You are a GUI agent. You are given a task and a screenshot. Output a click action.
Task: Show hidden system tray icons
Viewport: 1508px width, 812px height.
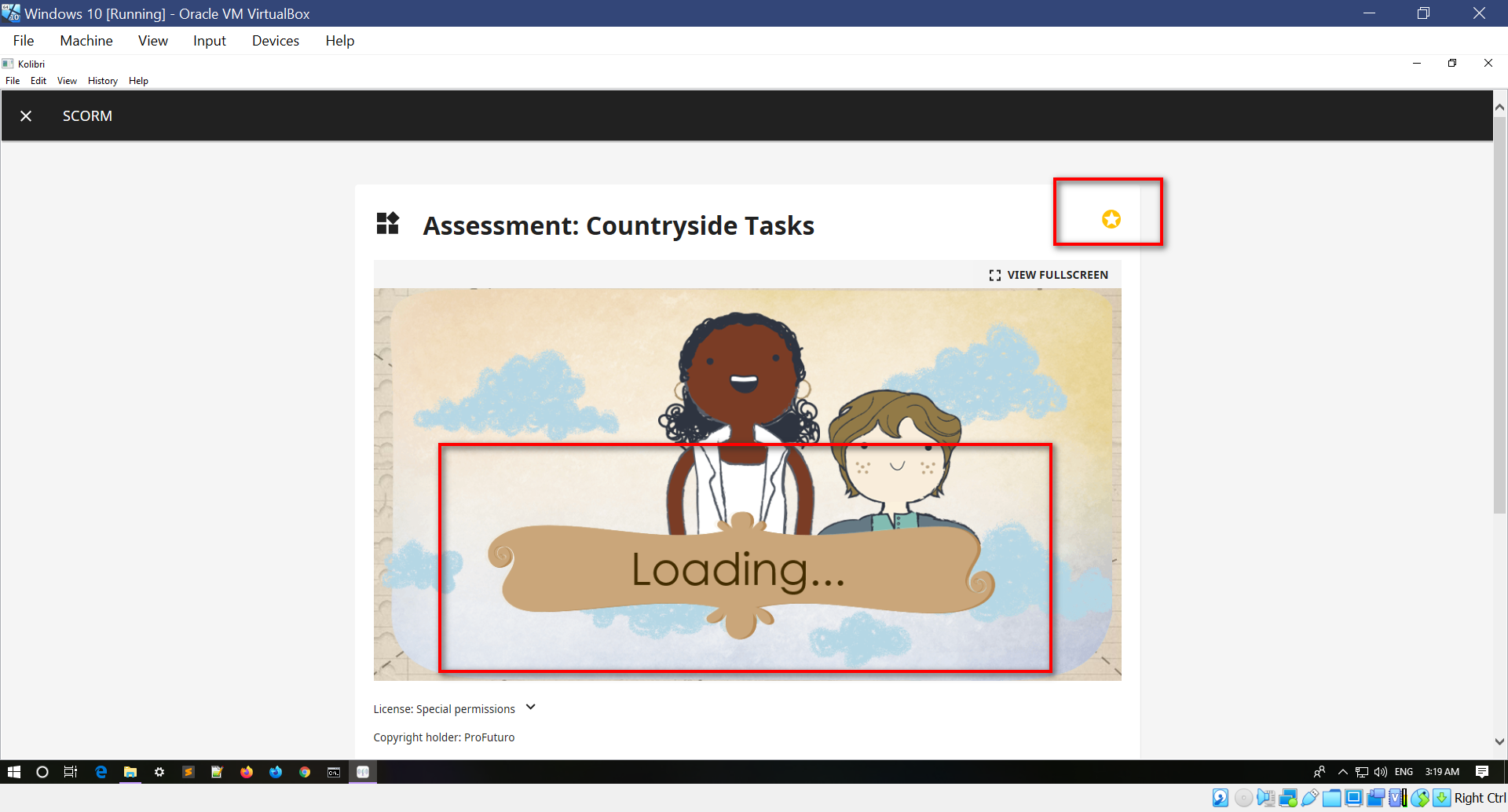coord(1343,772)
